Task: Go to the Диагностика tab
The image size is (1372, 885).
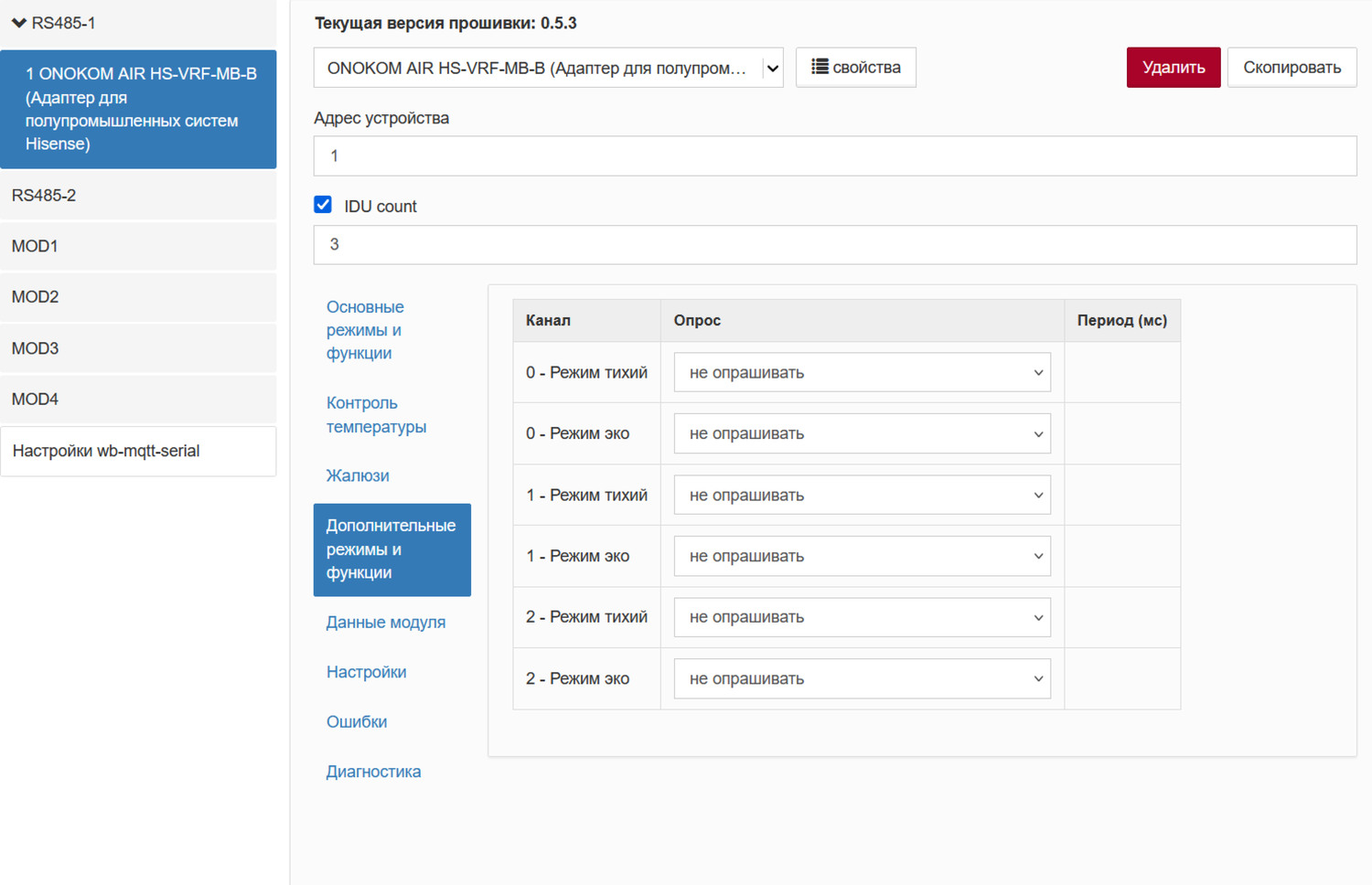Action: click(373, 772)
